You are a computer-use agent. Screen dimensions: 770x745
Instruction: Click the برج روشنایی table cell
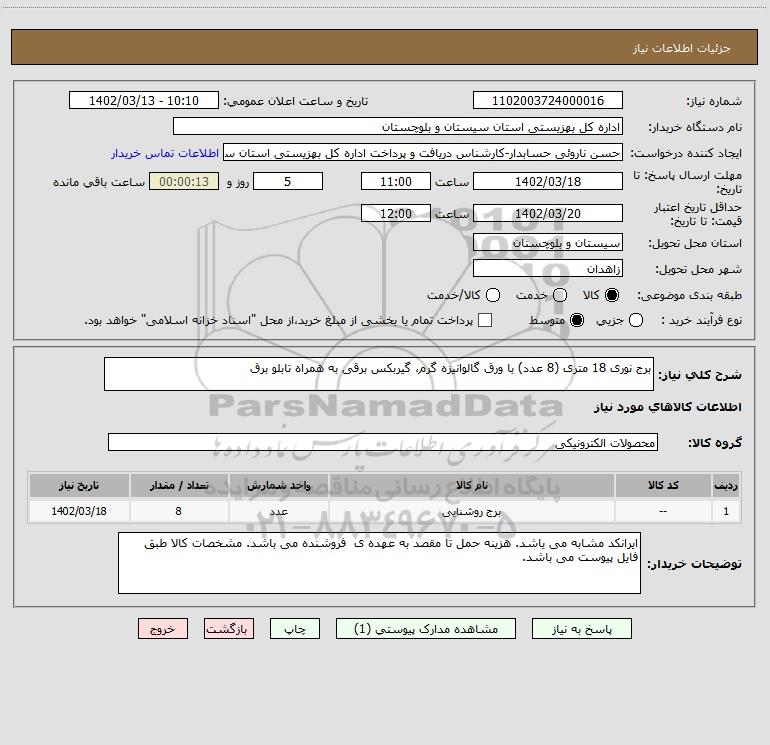[x=471, y=511]
